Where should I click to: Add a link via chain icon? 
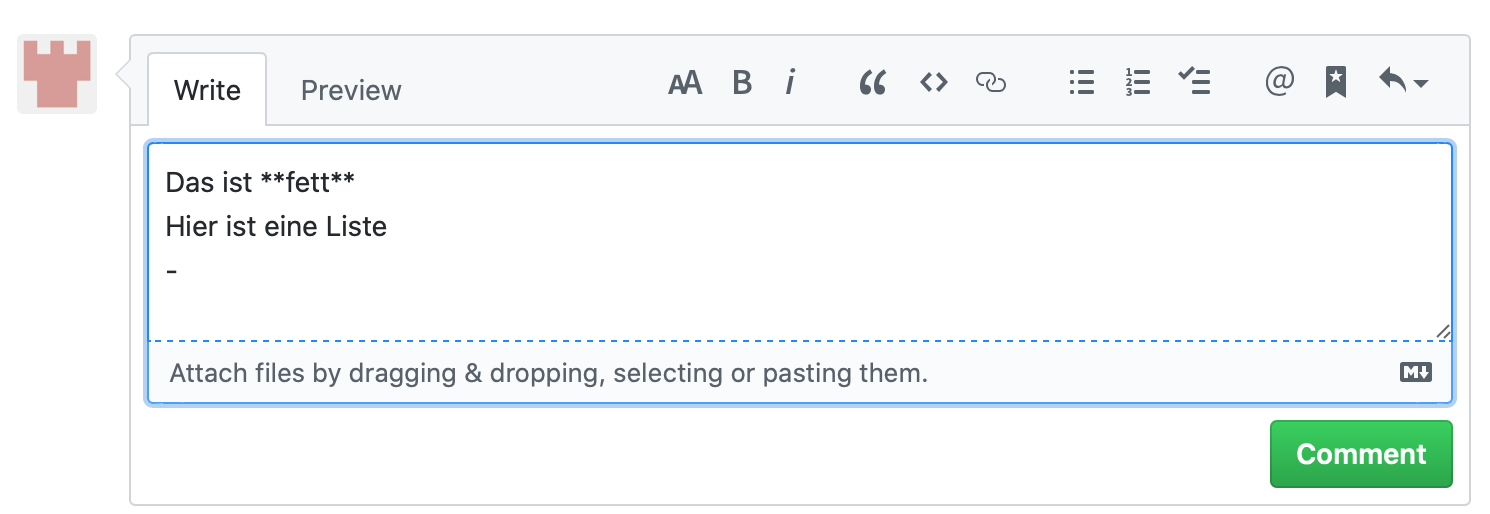(x=990, y=83)
